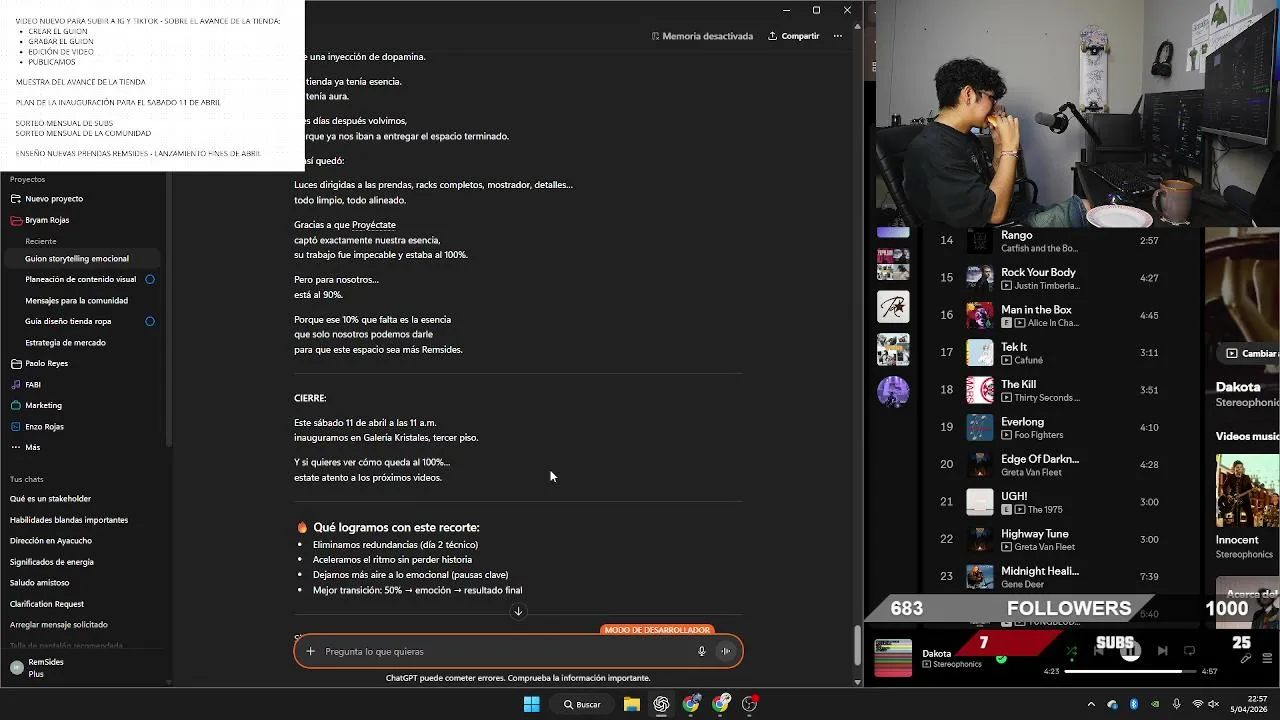The image size is (1280, 720).
Task: Click the scroll-to-bottom arrow above the prompt
Action: (x=518, y=611)
